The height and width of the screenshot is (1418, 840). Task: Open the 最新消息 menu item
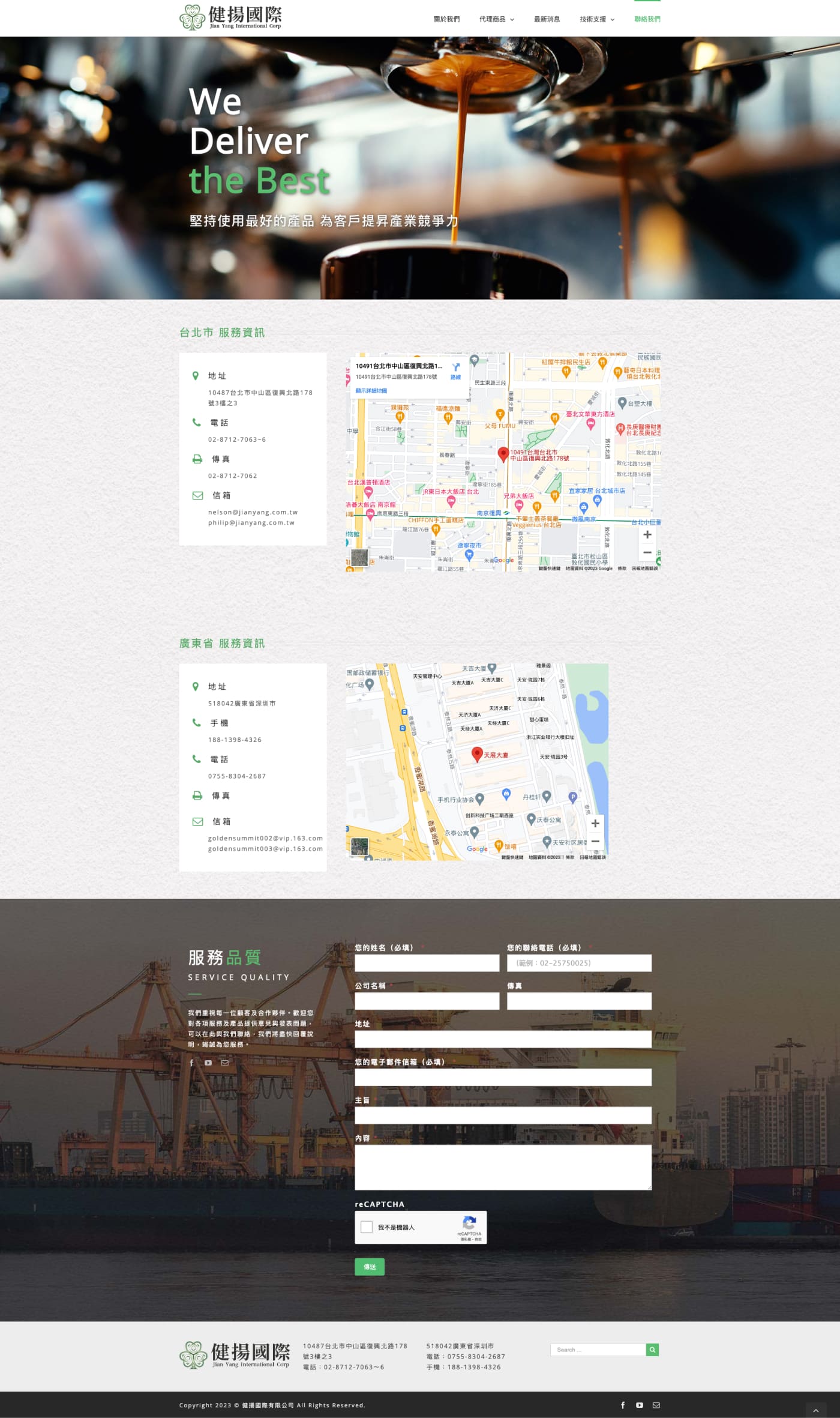(547, 19)
